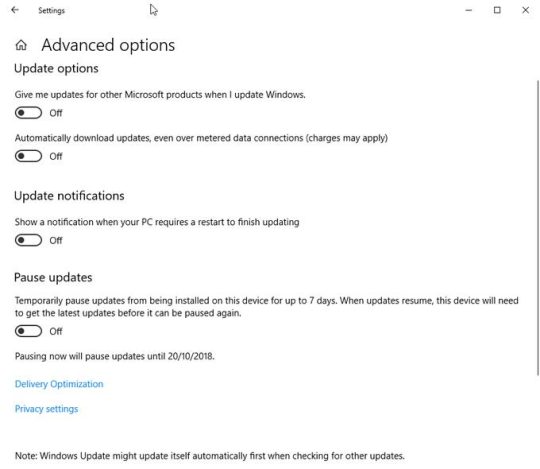Viewport: 540px width, 469px height.
Task: Maximize the Settings window
Action: tap(497, 10)
